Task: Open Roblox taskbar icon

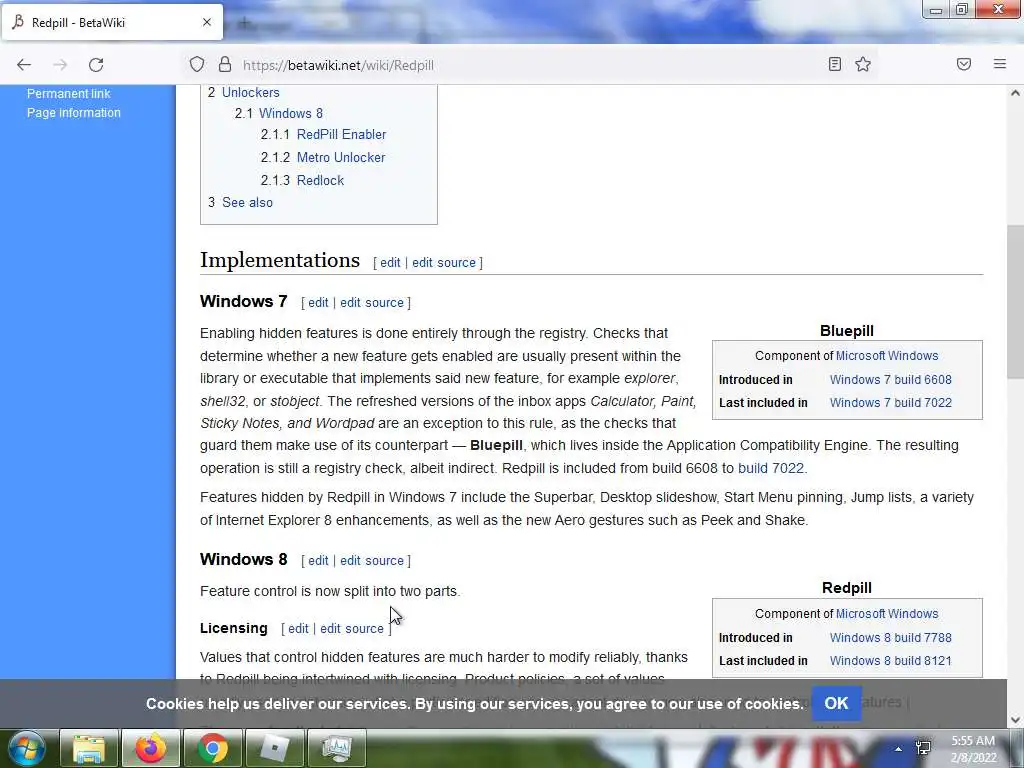Action: (x=275, y=748)
